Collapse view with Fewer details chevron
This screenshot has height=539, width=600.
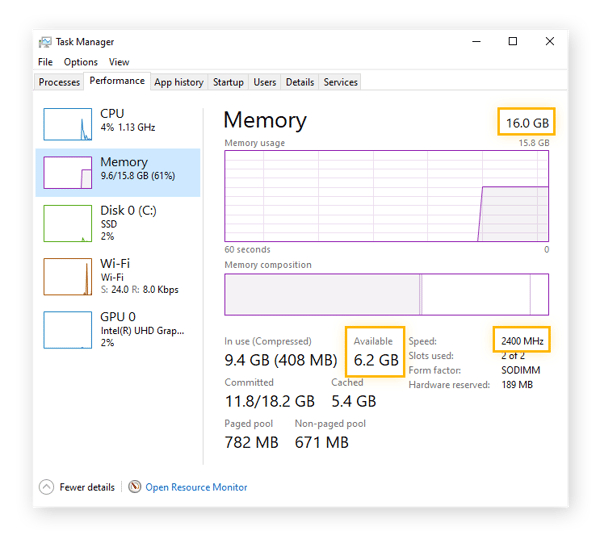pyautogui.click(x=46, y=487)
